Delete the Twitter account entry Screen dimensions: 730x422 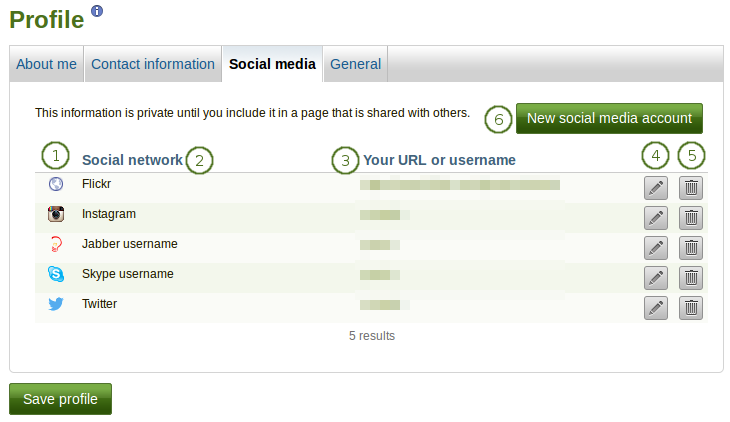[691, 308]
